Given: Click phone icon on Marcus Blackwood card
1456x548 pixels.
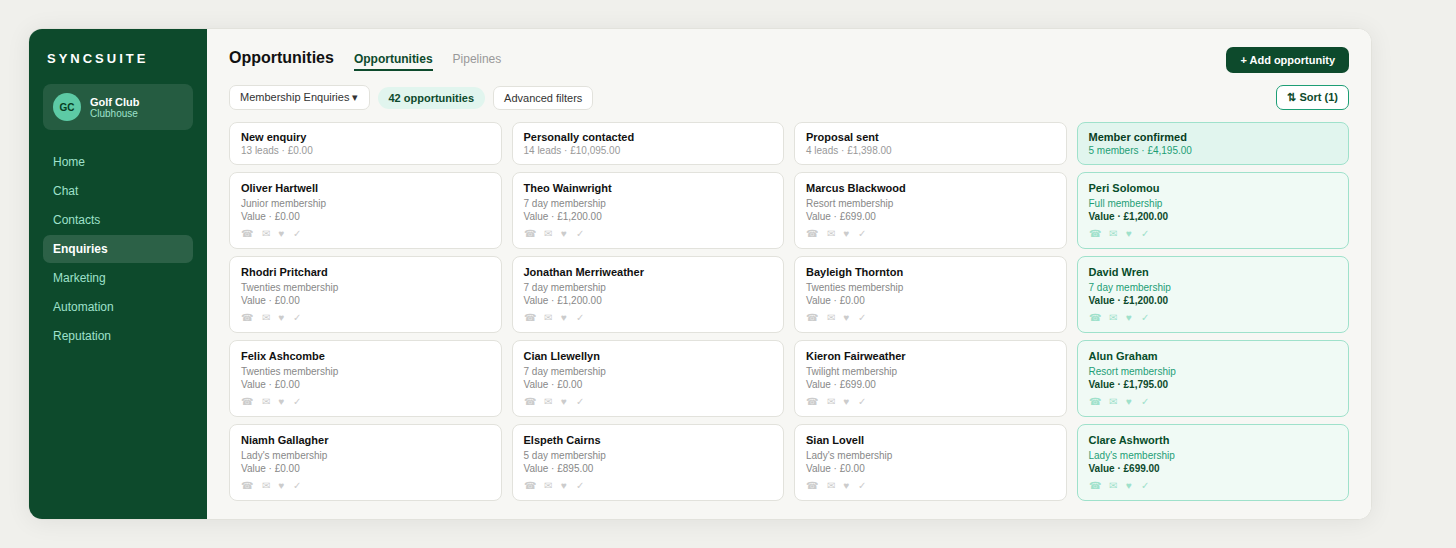Looking at the screenshot, I should pos(812,233).
